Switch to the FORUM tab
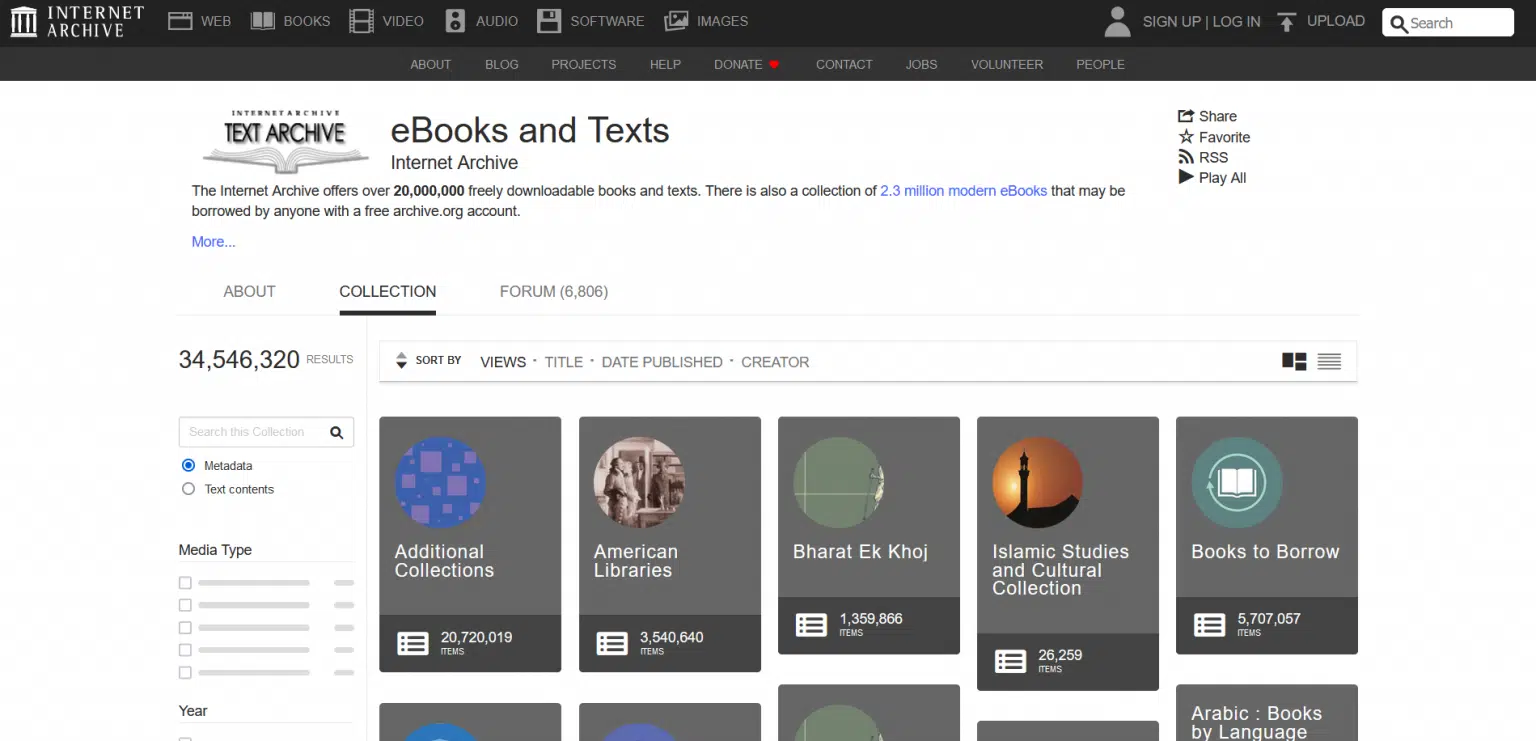 [553, 291]
